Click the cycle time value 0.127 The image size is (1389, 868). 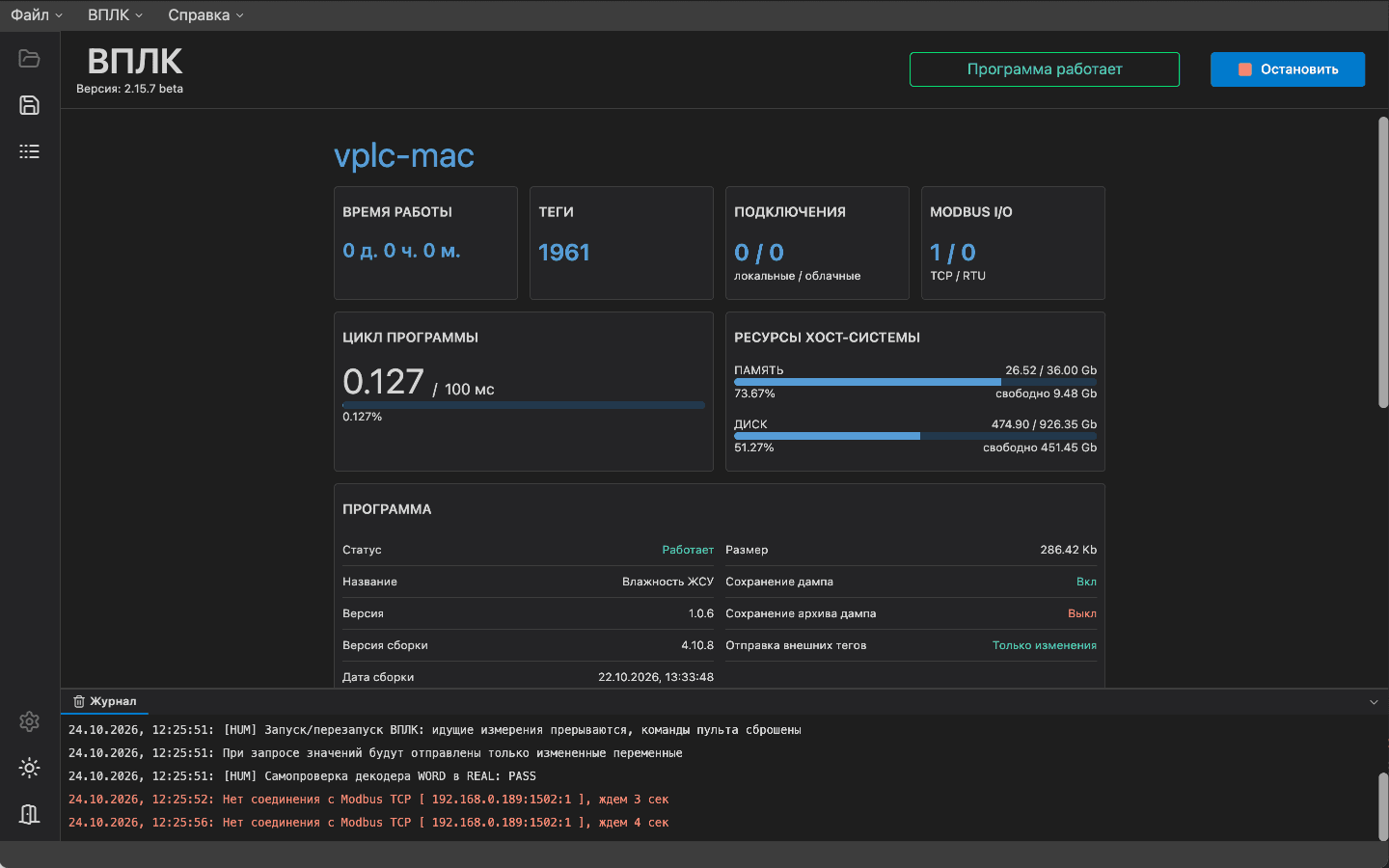point(383,382)
